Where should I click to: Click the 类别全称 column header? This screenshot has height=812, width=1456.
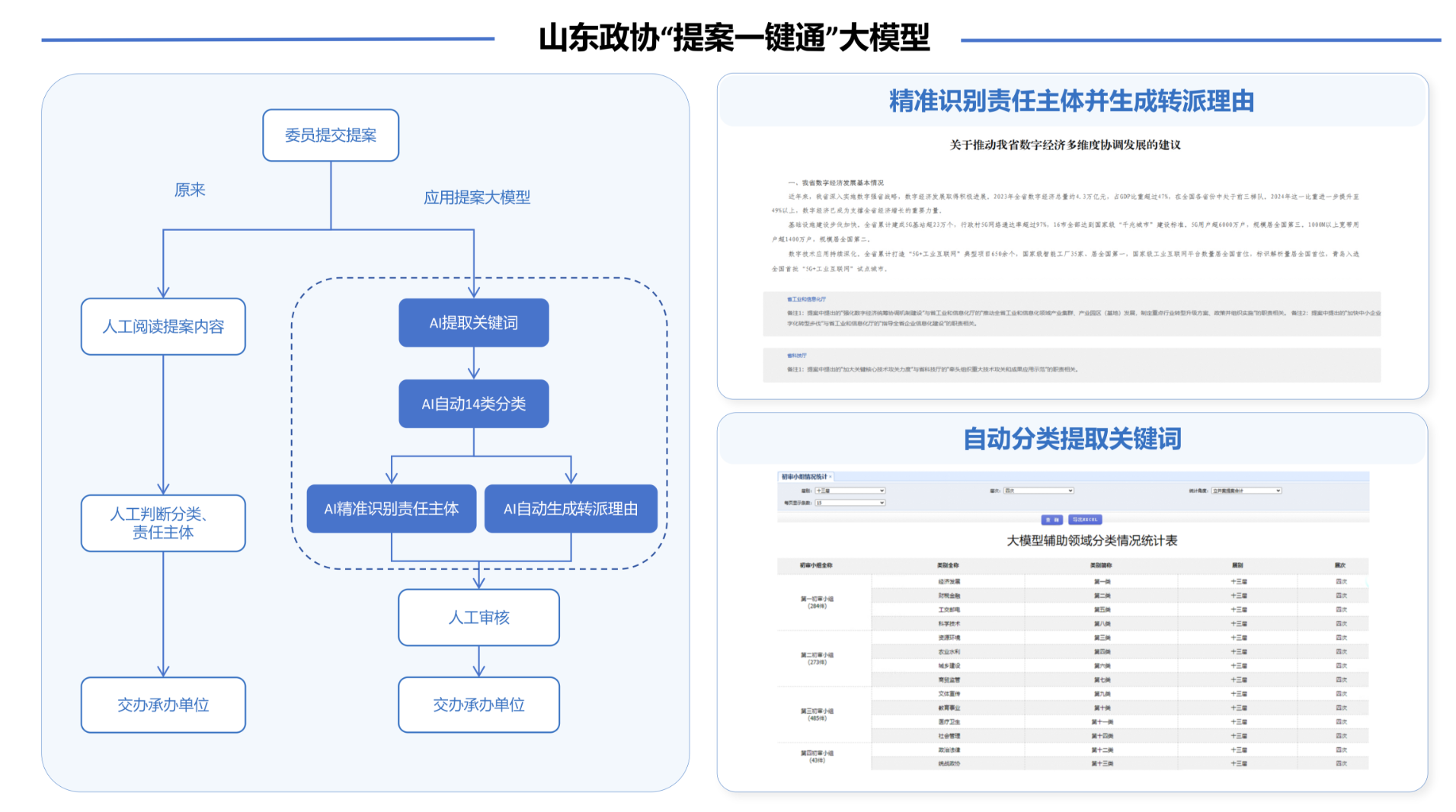click(x=948, y=565)
